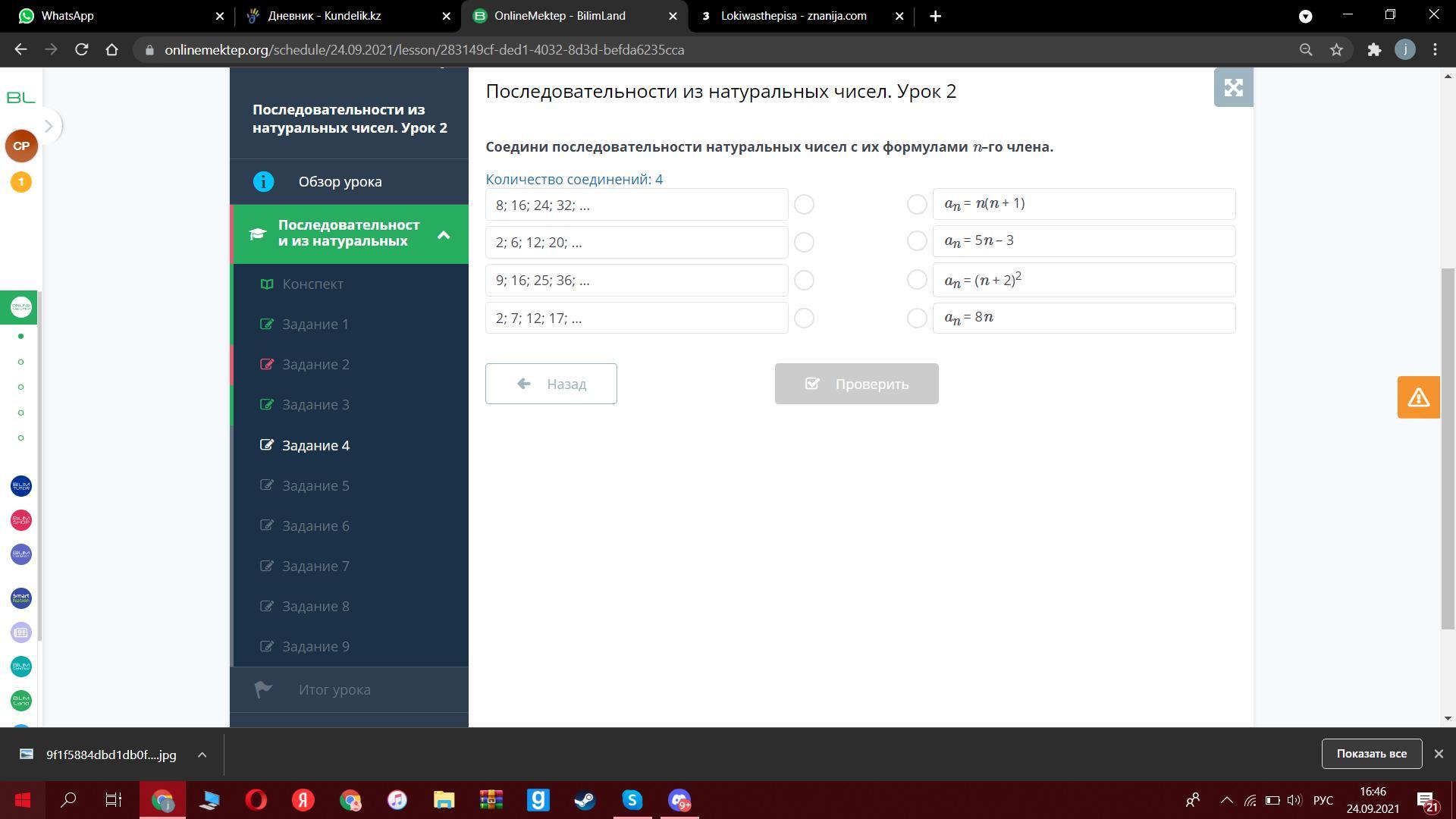Viewport: 1456px width, 819px height.
Task: Select the connector next to 8; 16; 24; 32
Action: pyautogui.click(x=804, y=205)
